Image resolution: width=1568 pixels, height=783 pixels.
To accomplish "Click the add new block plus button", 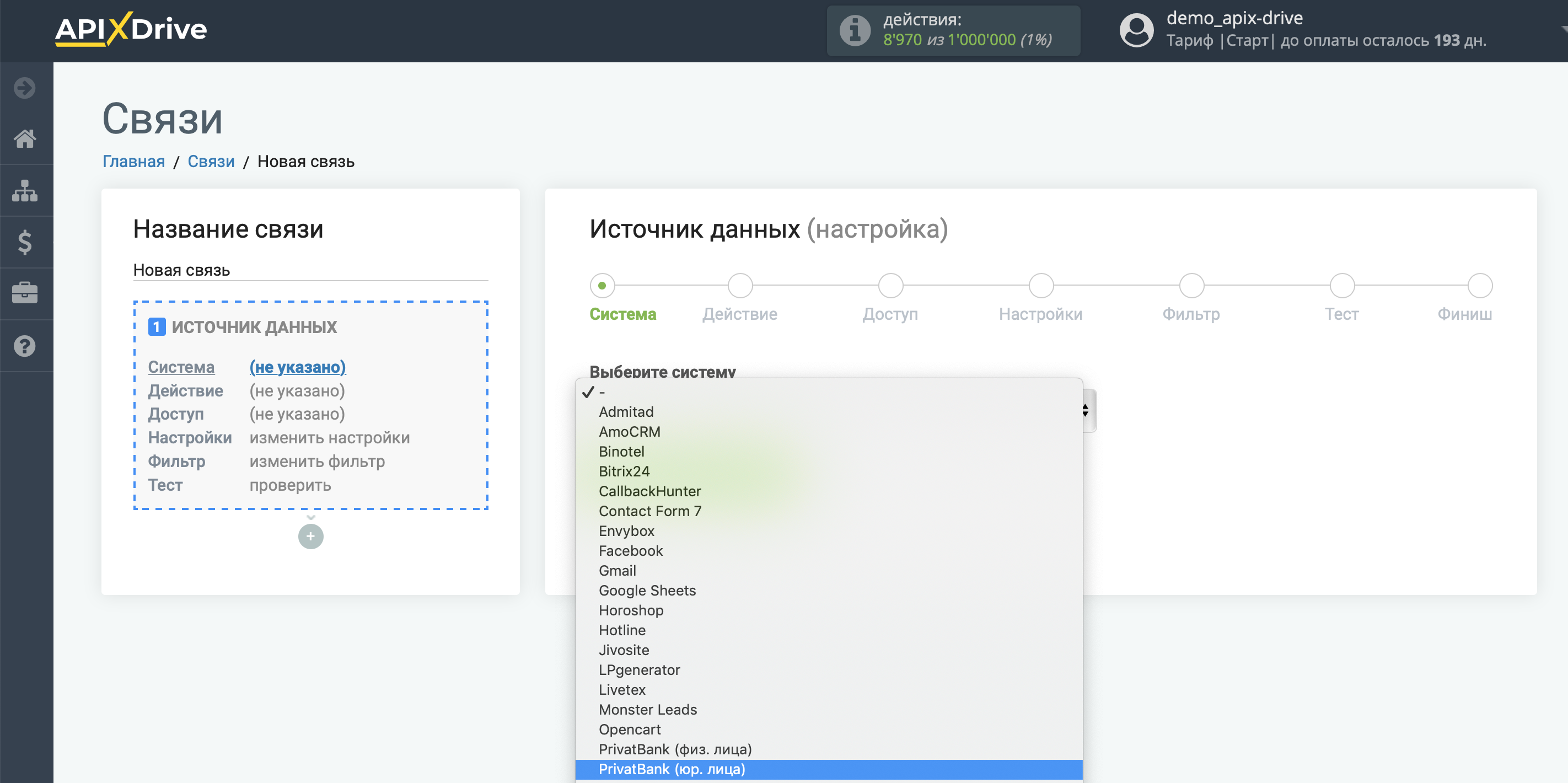I will click(x=311, y=536).
